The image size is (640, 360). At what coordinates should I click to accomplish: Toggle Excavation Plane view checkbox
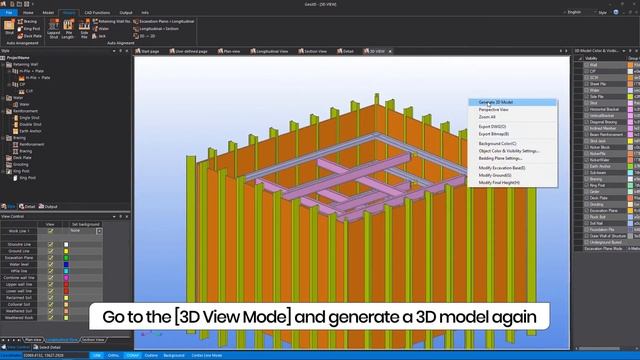tap(51, 258)
